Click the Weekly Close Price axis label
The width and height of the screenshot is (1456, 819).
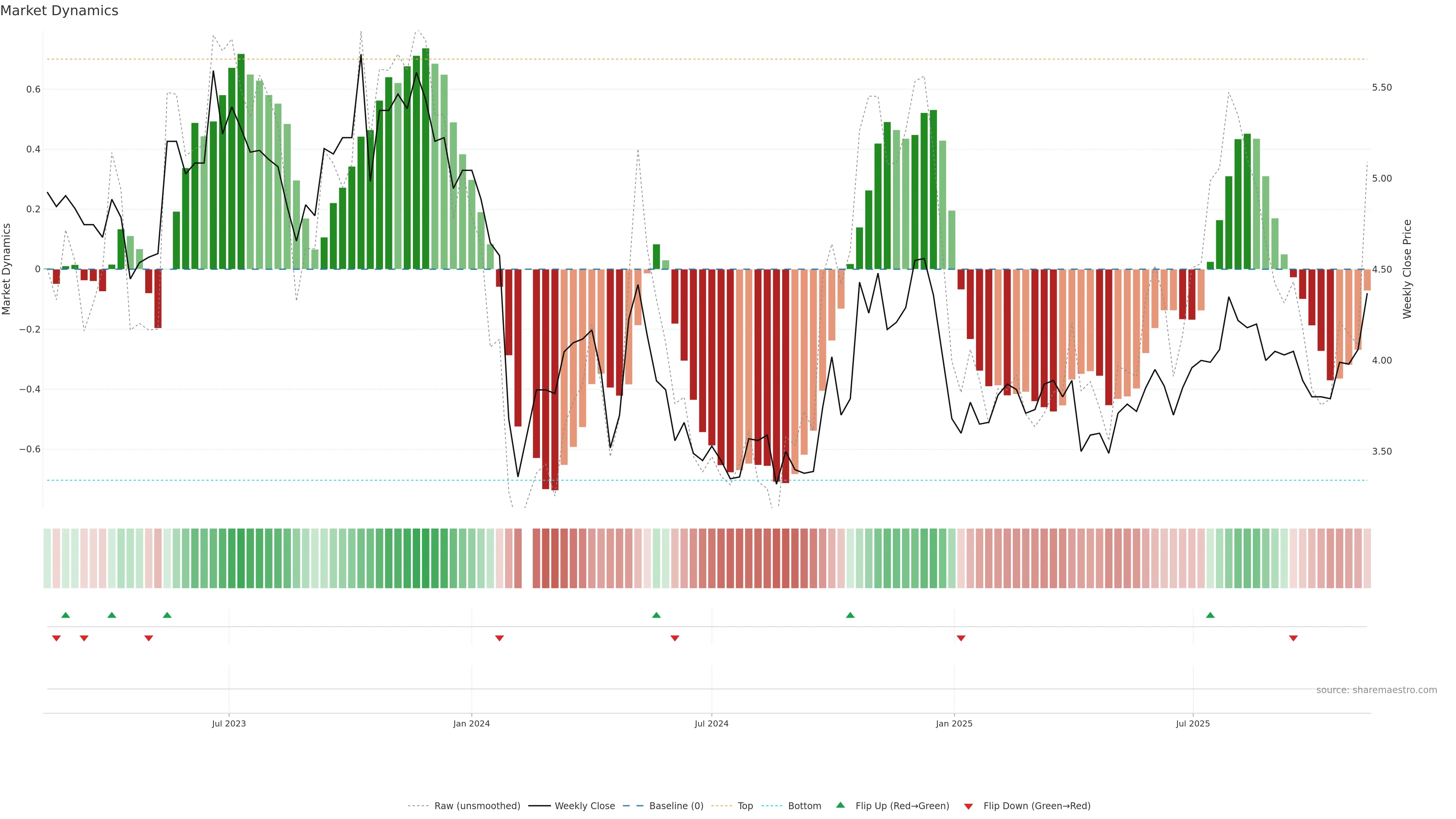[1407, 269]
